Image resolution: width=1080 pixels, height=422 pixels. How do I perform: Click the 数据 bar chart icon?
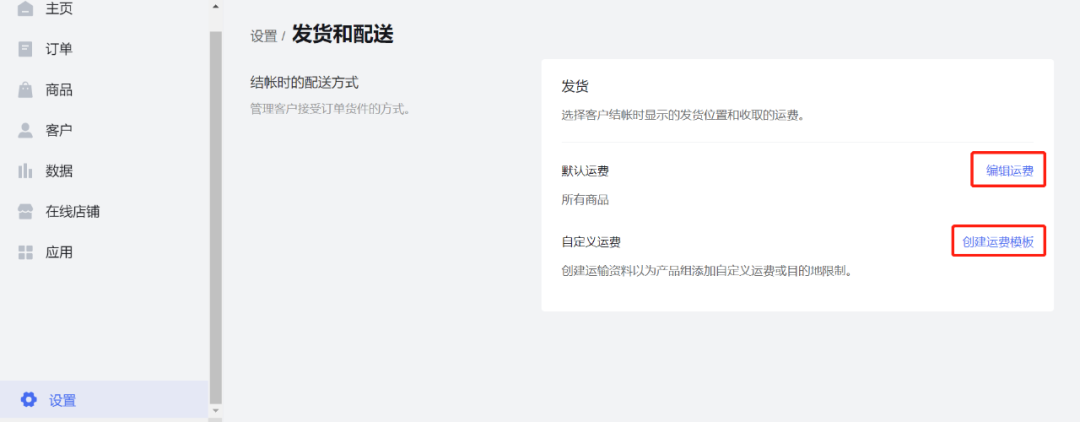click(25, 171)
